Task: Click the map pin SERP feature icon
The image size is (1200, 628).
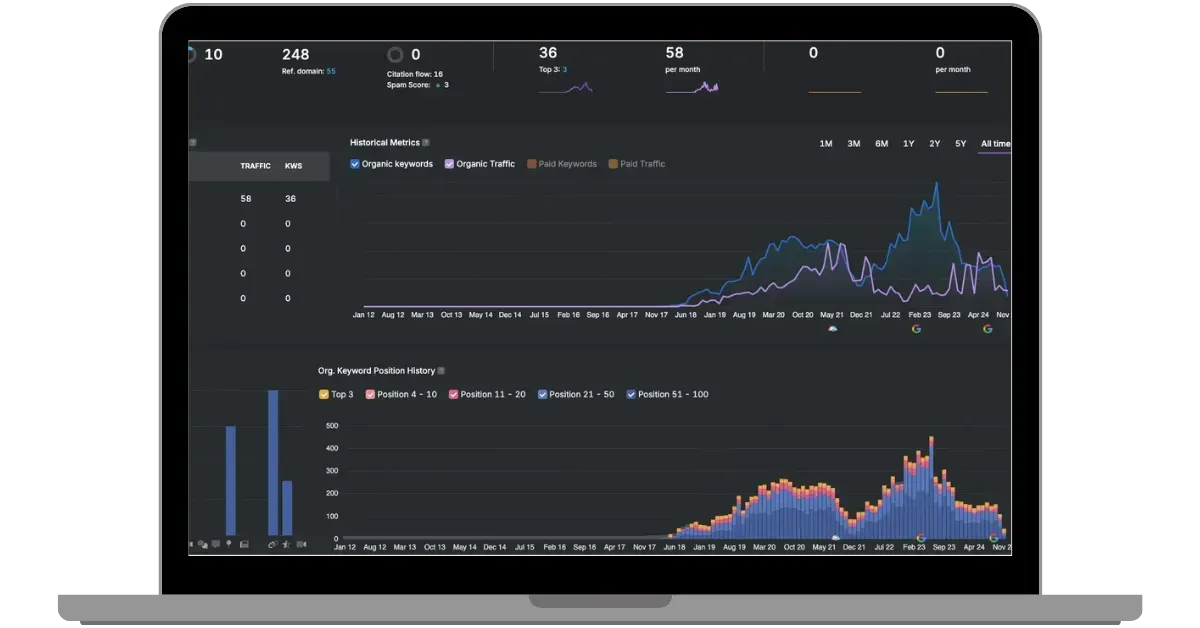Action: (229, 544)
